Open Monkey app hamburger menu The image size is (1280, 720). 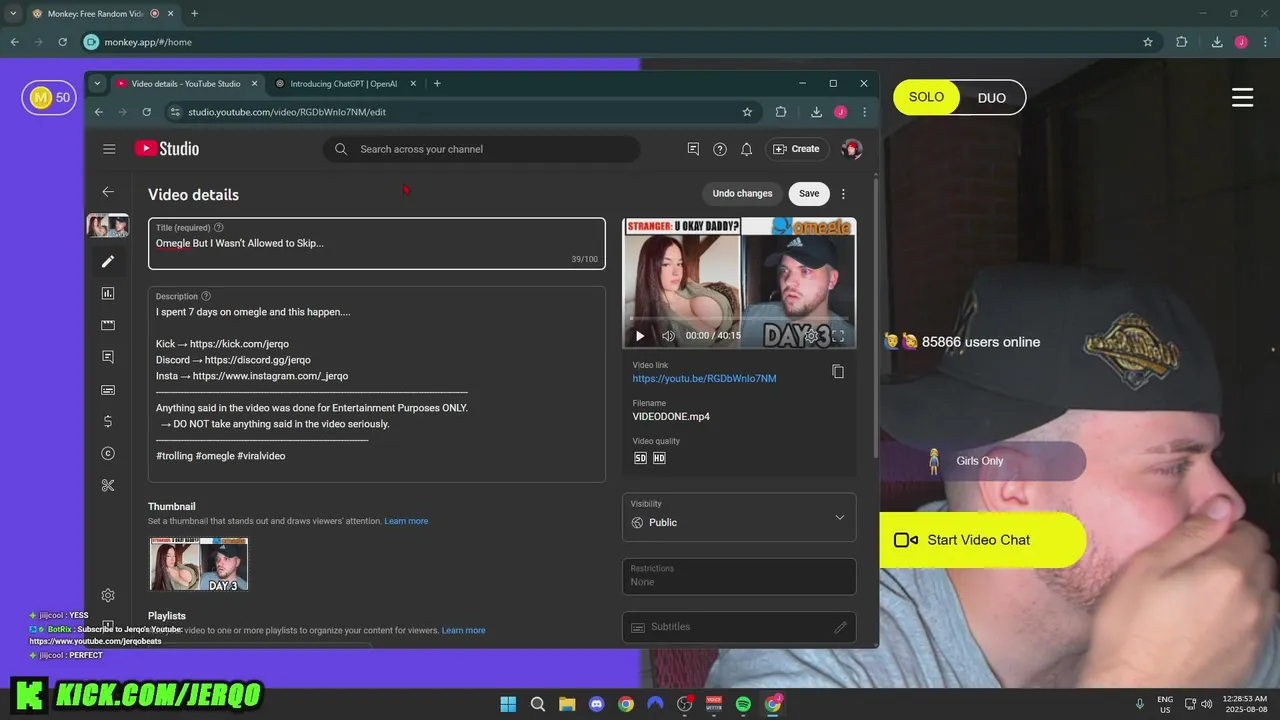1242,97
